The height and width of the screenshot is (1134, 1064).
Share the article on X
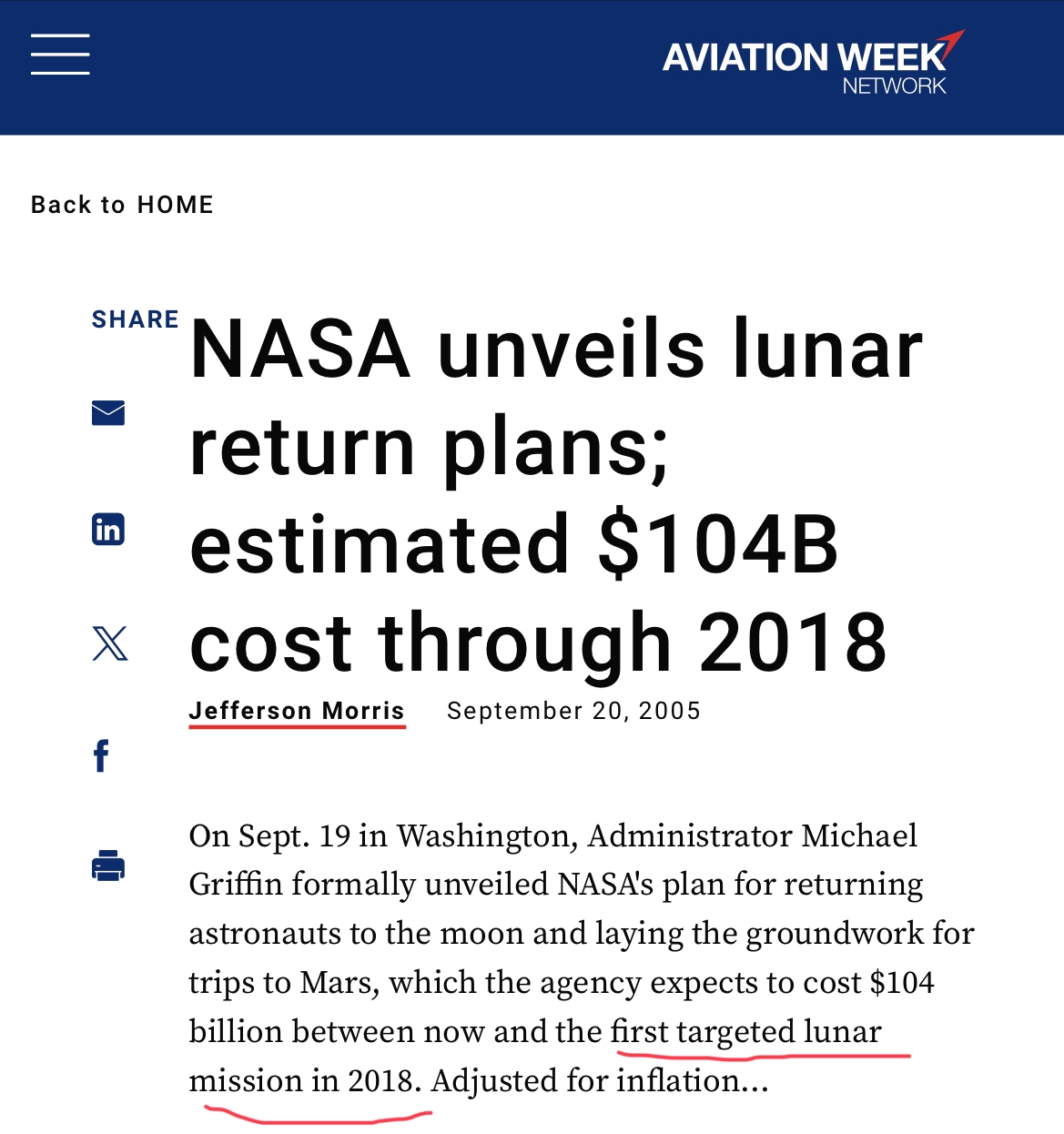pyautogui.click(x=110, y=643)
